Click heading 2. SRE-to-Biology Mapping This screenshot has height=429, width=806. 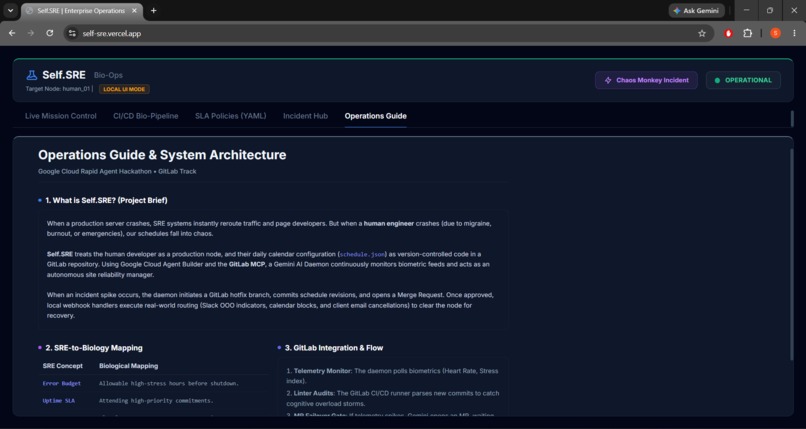[x=94, y=348]
